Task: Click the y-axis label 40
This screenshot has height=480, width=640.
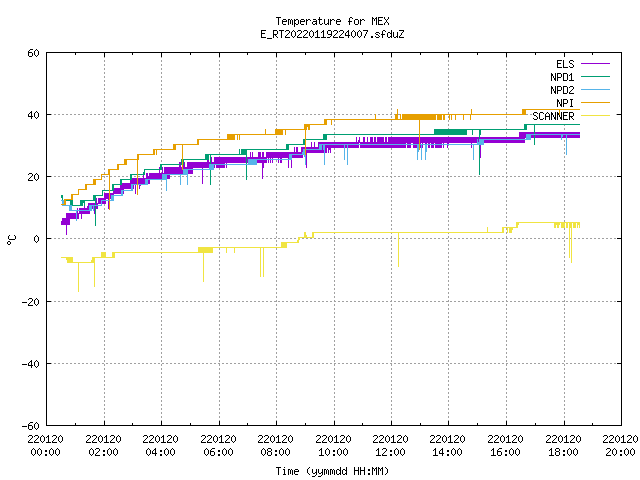Action: (33, 115)
